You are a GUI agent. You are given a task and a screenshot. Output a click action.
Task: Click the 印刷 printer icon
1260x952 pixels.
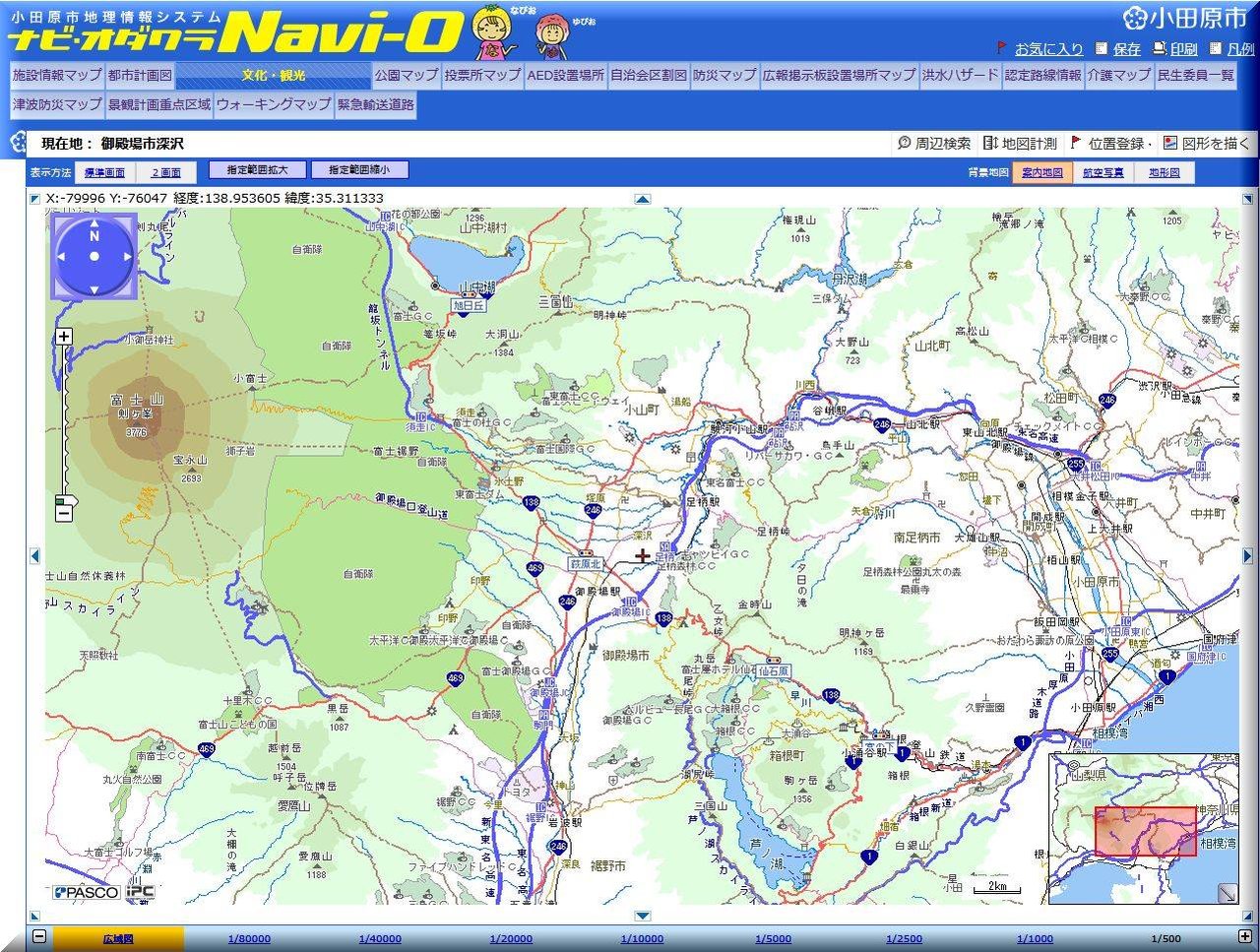point(1160,47)
